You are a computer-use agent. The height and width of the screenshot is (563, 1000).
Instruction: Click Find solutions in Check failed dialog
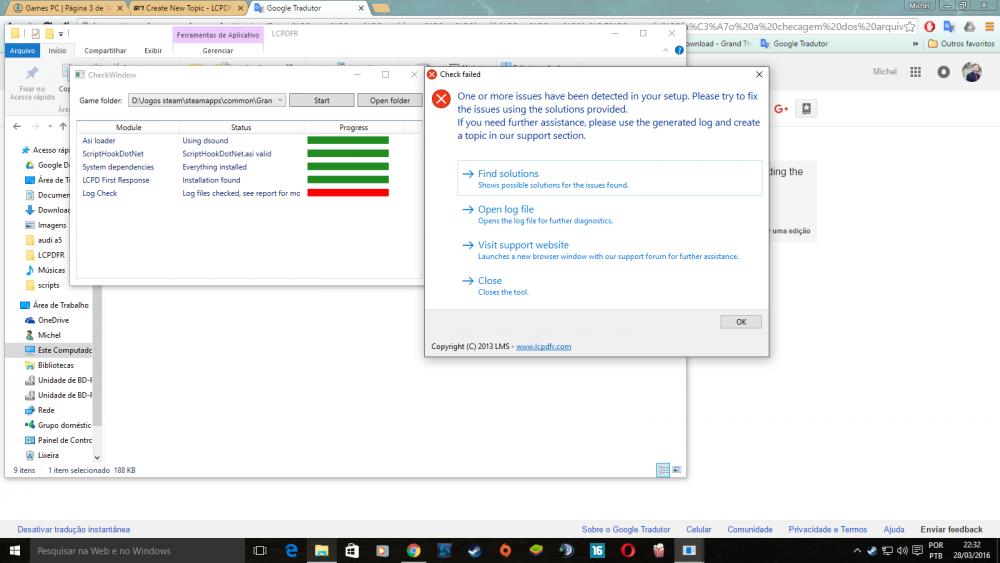click(609, 178)
